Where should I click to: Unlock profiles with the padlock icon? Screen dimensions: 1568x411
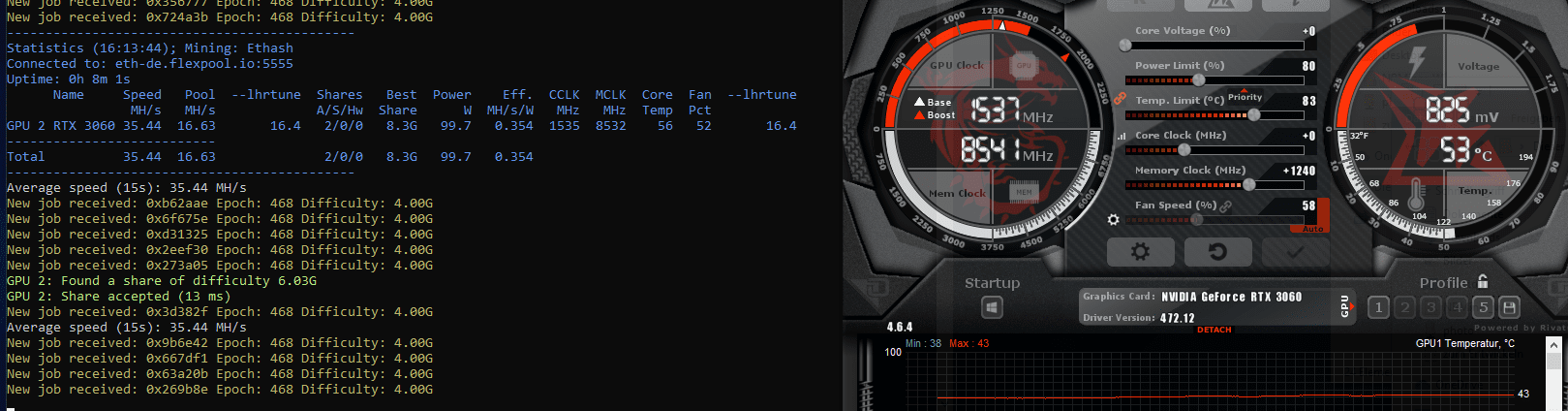click(x=1483, y=281)
